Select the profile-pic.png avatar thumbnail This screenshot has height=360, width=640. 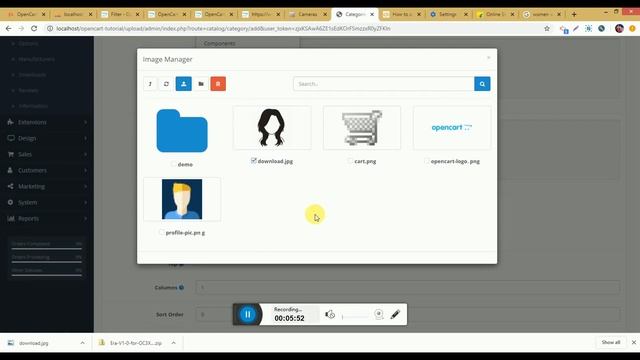pos(182,199)
